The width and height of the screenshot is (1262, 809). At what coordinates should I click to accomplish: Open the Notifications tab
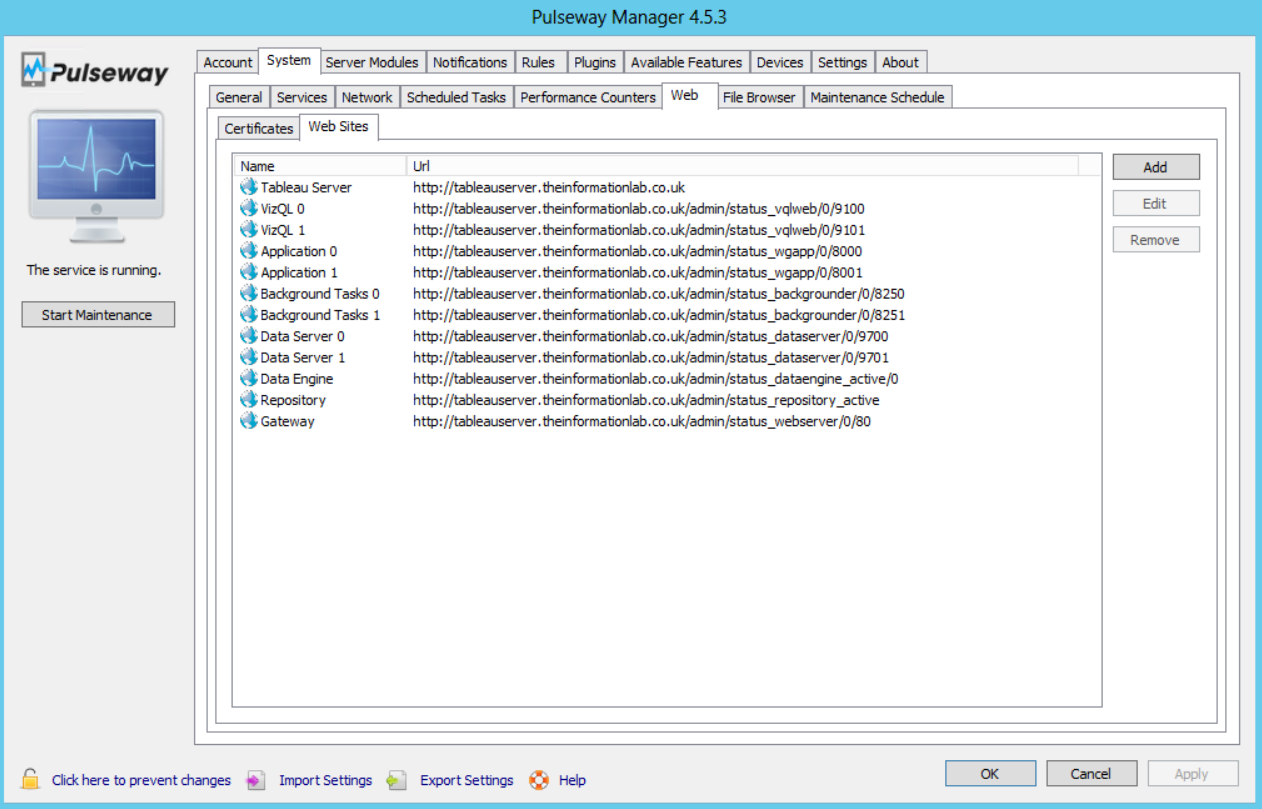[470, 62]
